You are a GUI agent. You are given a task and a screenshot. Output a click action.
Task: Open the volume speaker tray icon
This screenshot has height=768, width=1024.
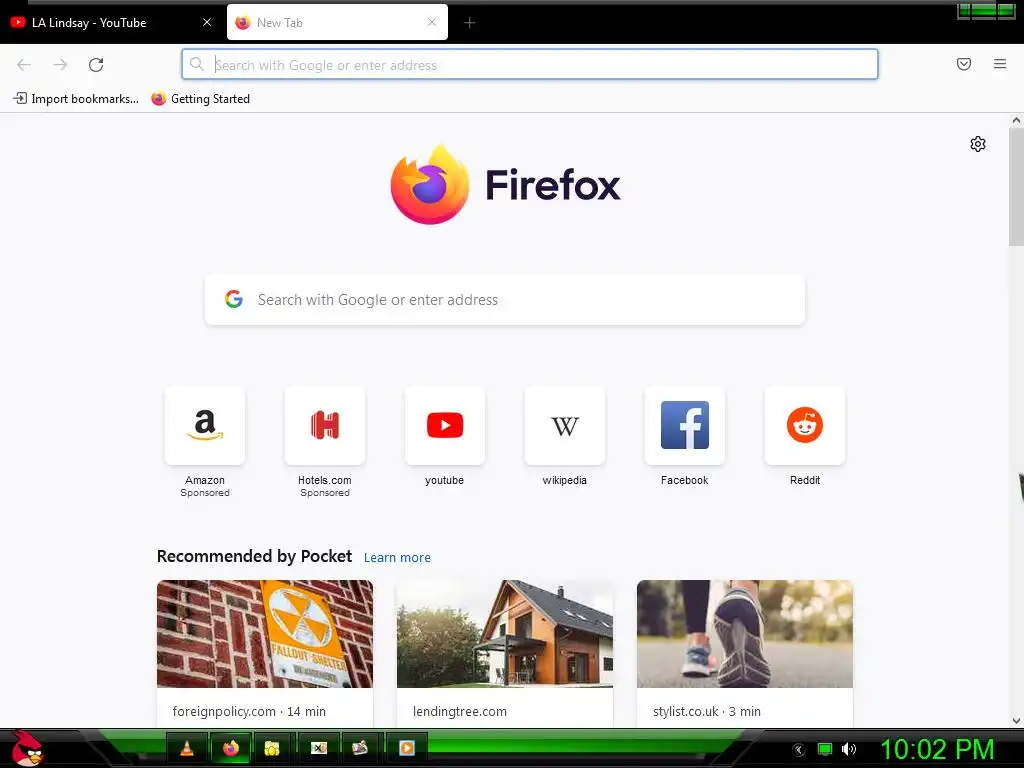[848, 749]
